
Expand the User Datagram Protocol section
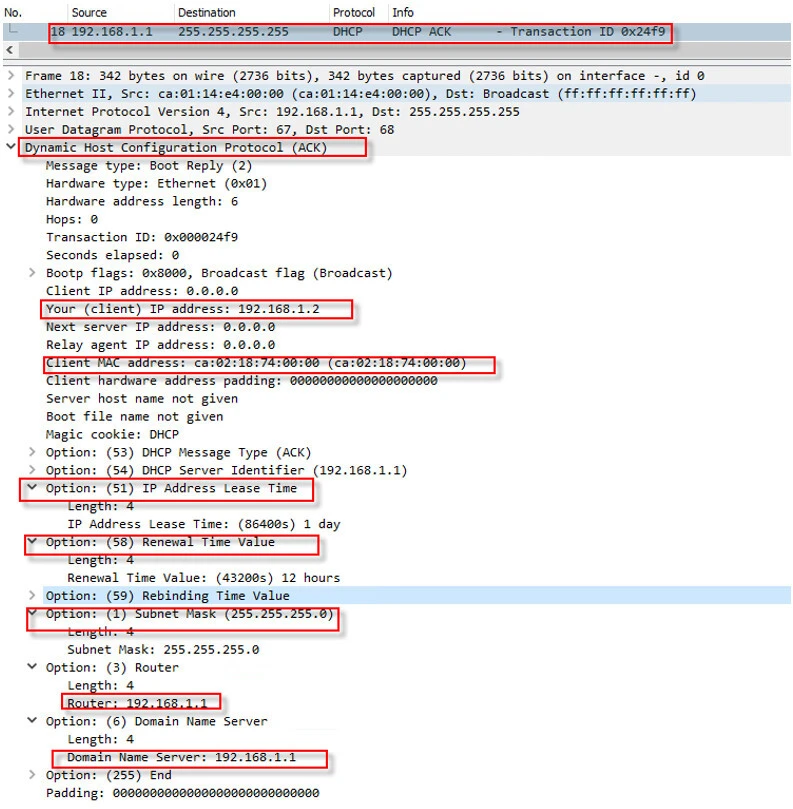click(x=11, y=130)
